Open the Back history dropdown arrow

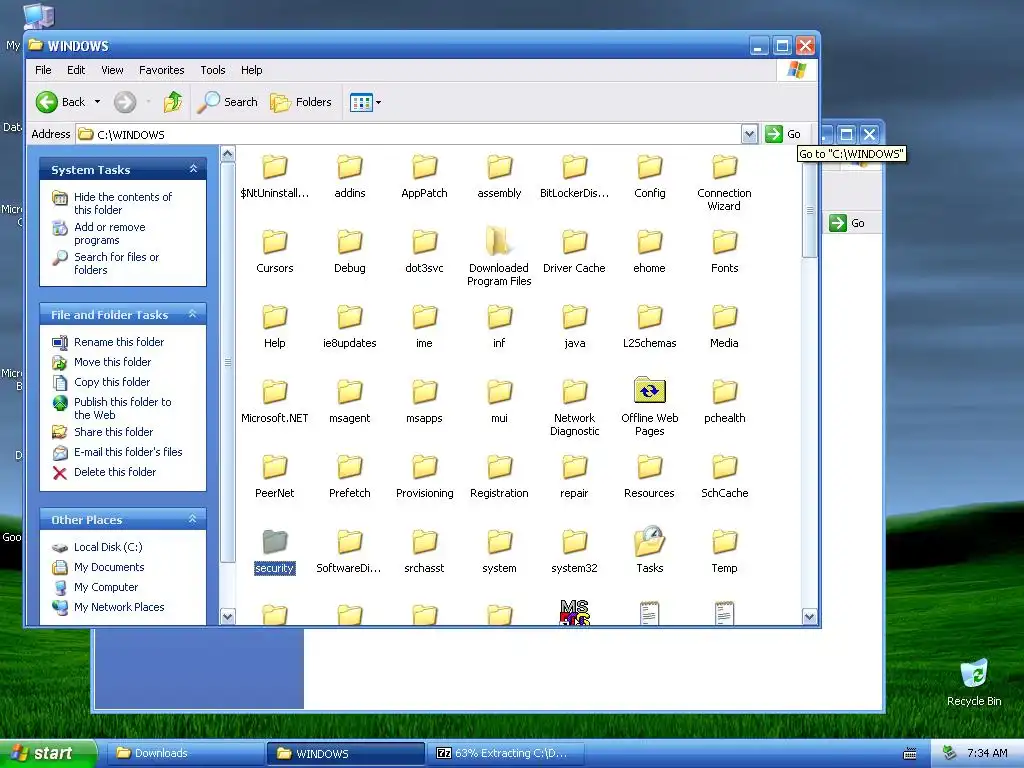pyautogui.click(x=97, y=102)
